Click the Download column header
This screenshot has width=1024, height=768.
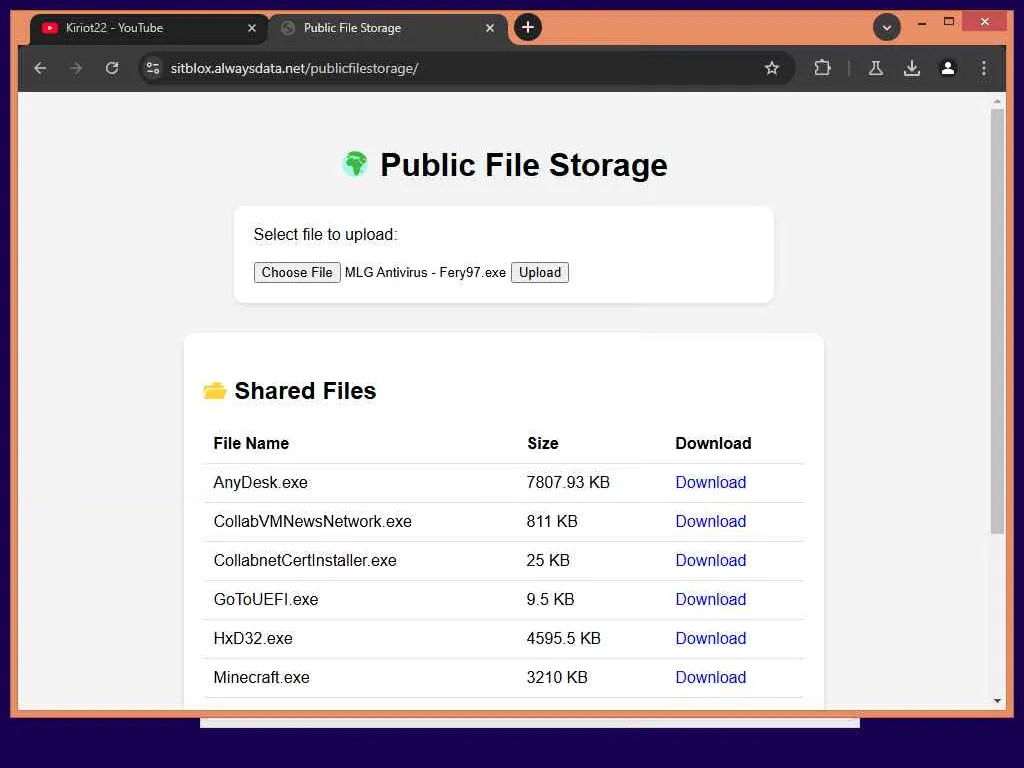(x=713, y=443)
